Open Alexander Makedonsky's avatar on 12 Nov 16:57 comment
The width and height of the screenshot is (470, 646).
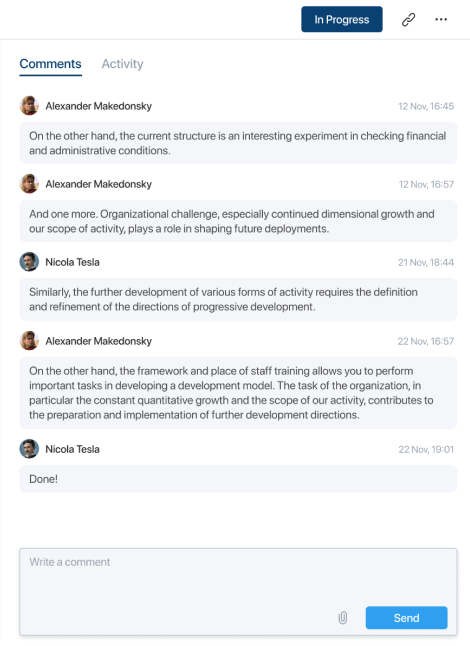point(29,184)
